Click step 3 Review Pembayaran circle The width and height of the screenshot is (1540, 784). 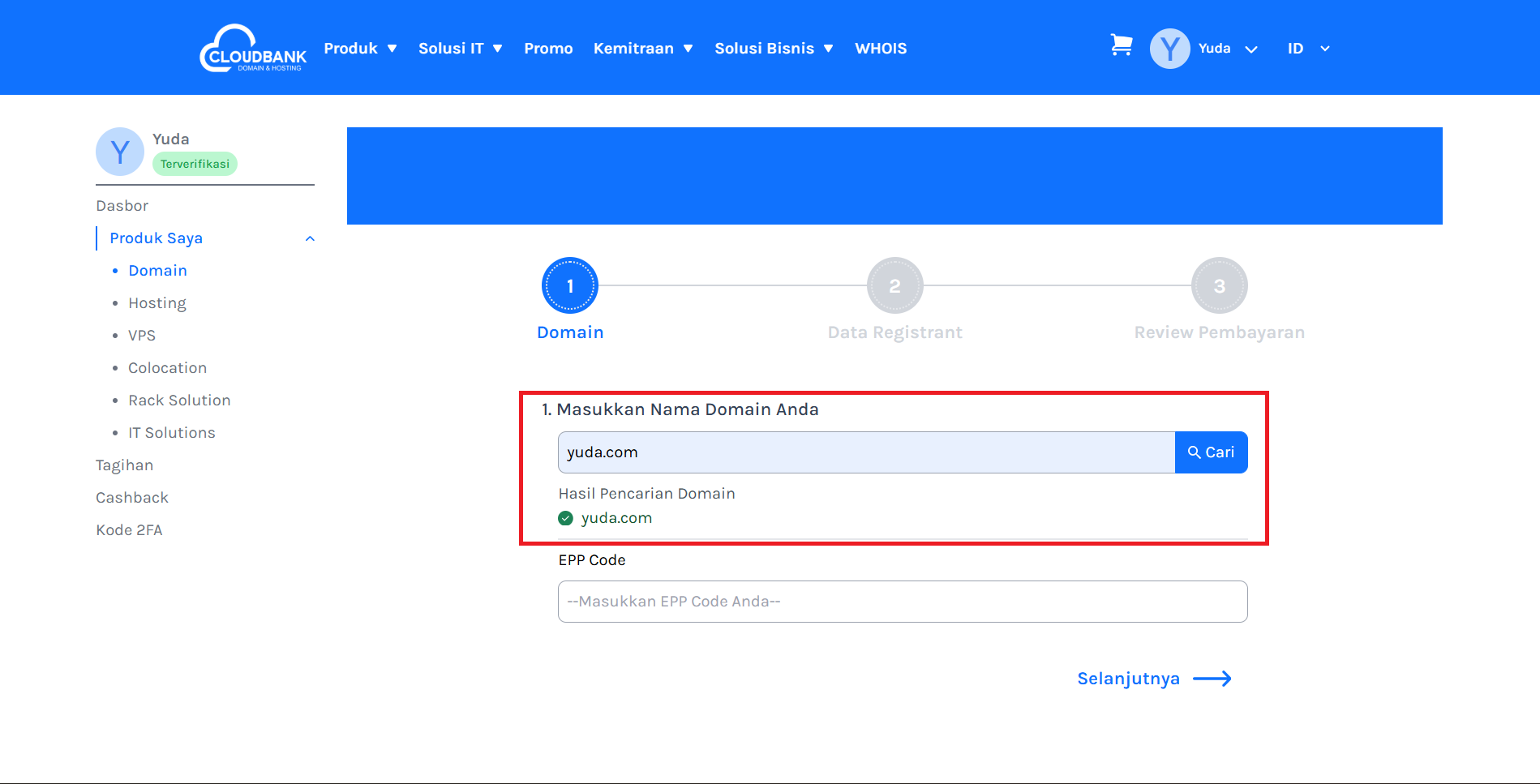click(x=1219, y=285)
